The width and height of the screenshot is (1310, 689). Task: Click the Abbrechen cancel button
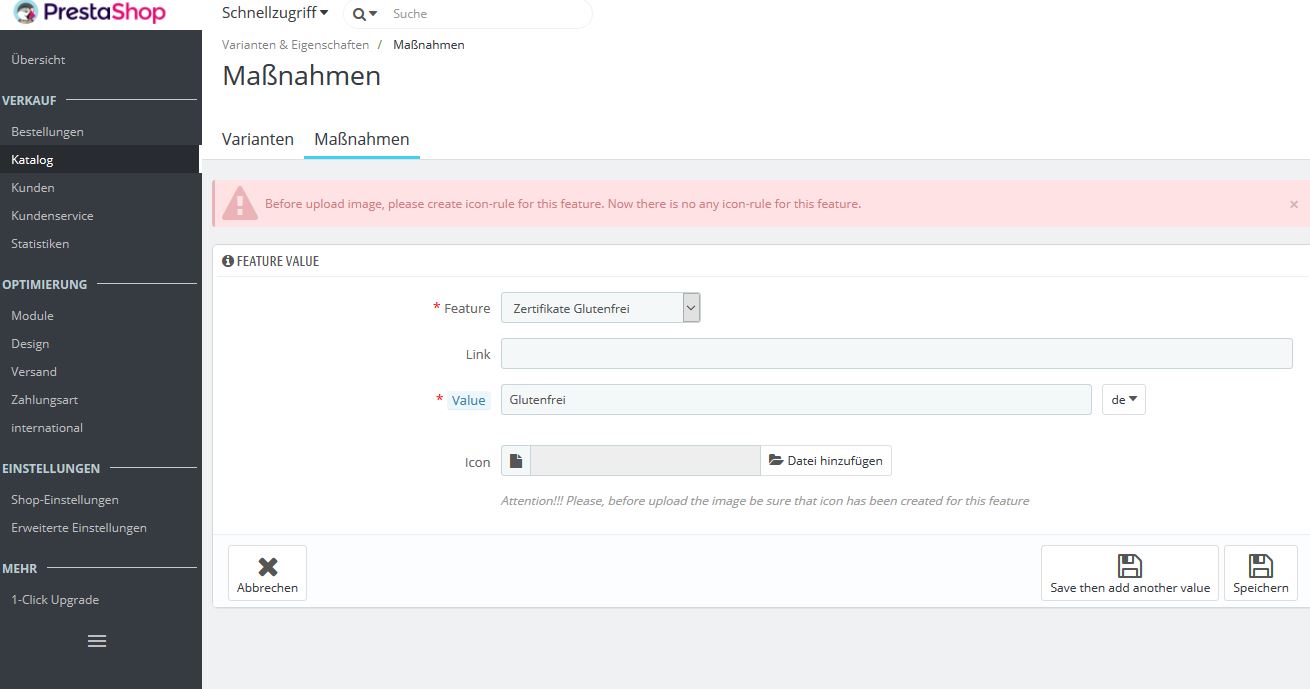pyautogui.click(x=267, y=573)
